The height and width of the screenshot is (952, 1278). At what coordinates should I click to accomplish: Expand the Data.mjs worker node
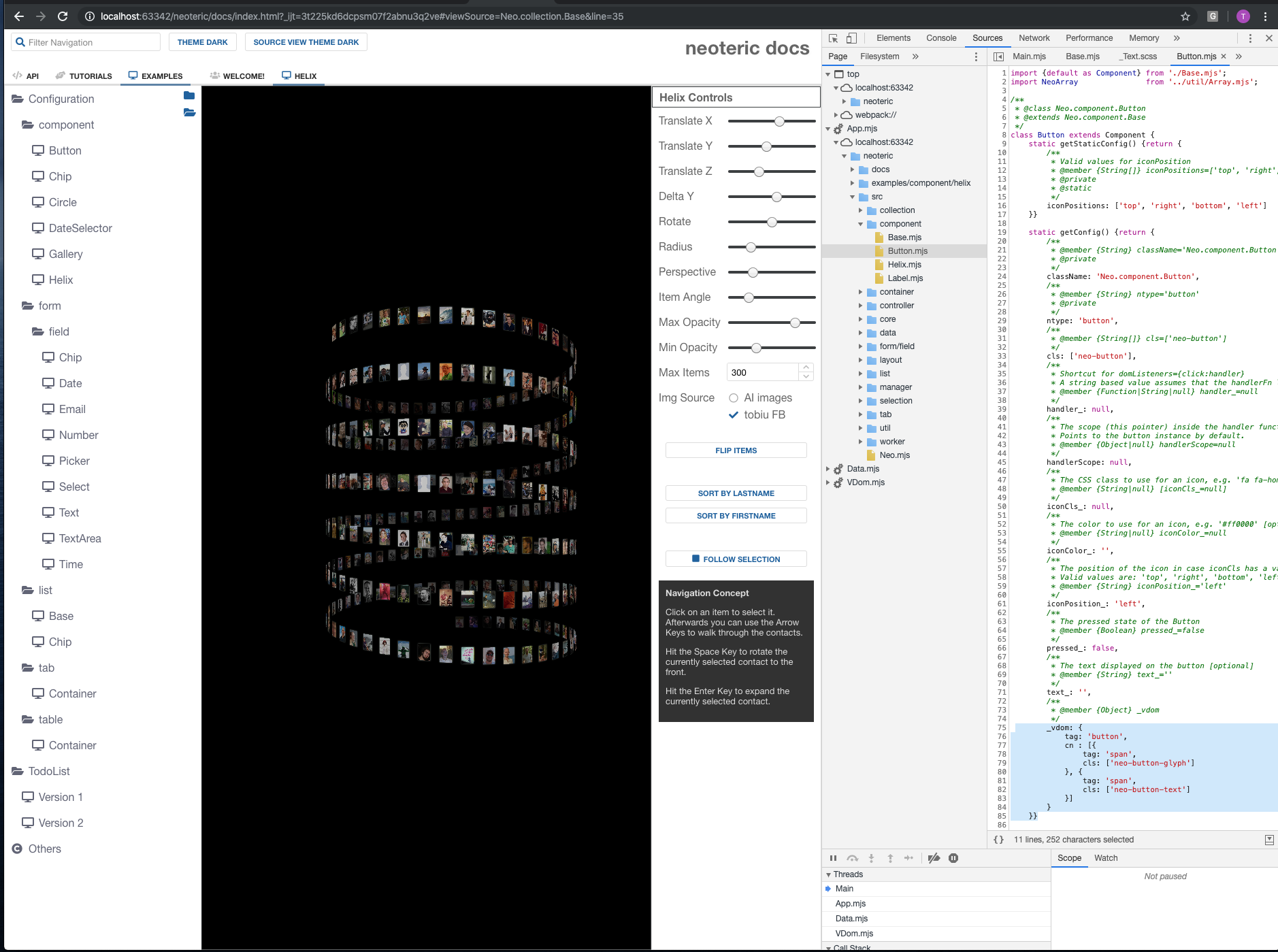pos(828,469)
